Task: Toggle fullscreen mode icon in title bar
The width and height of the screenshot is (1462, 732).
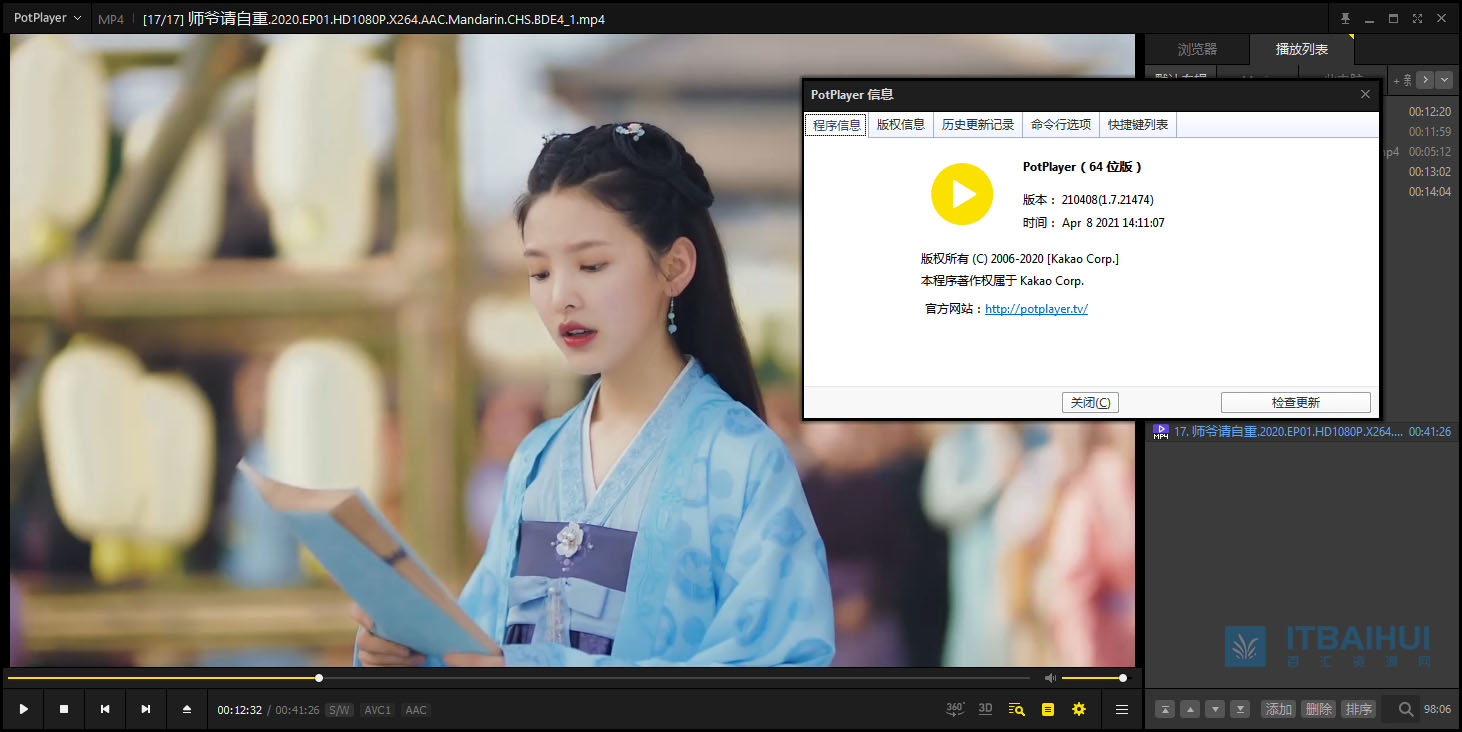Action: (x=1418, y=18)
